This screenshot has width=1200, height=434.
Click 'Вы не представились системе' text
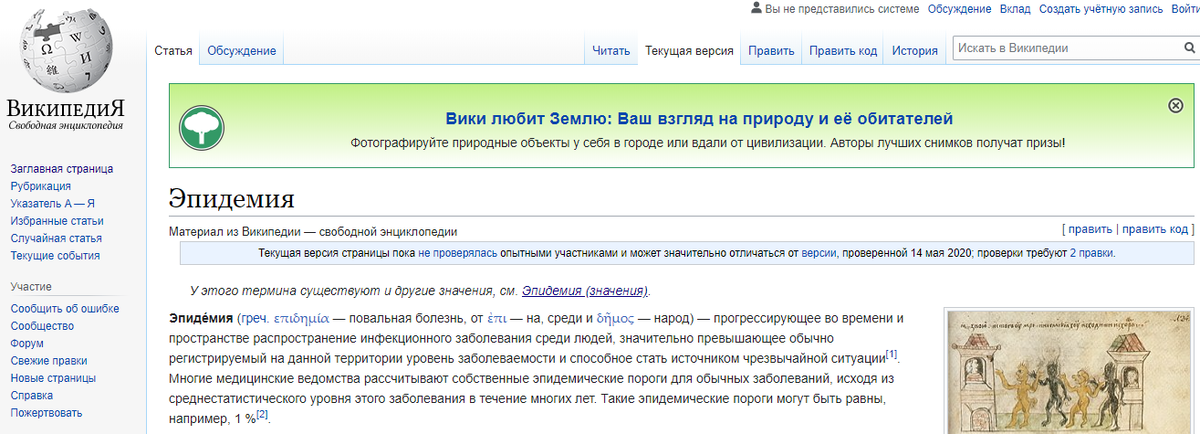point(842,9)
